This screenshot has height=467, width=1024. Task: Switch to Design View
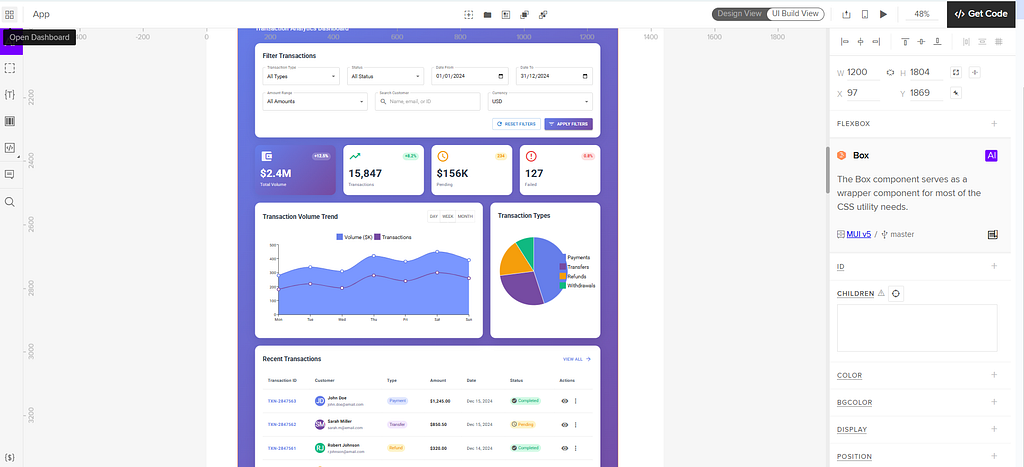739,14
